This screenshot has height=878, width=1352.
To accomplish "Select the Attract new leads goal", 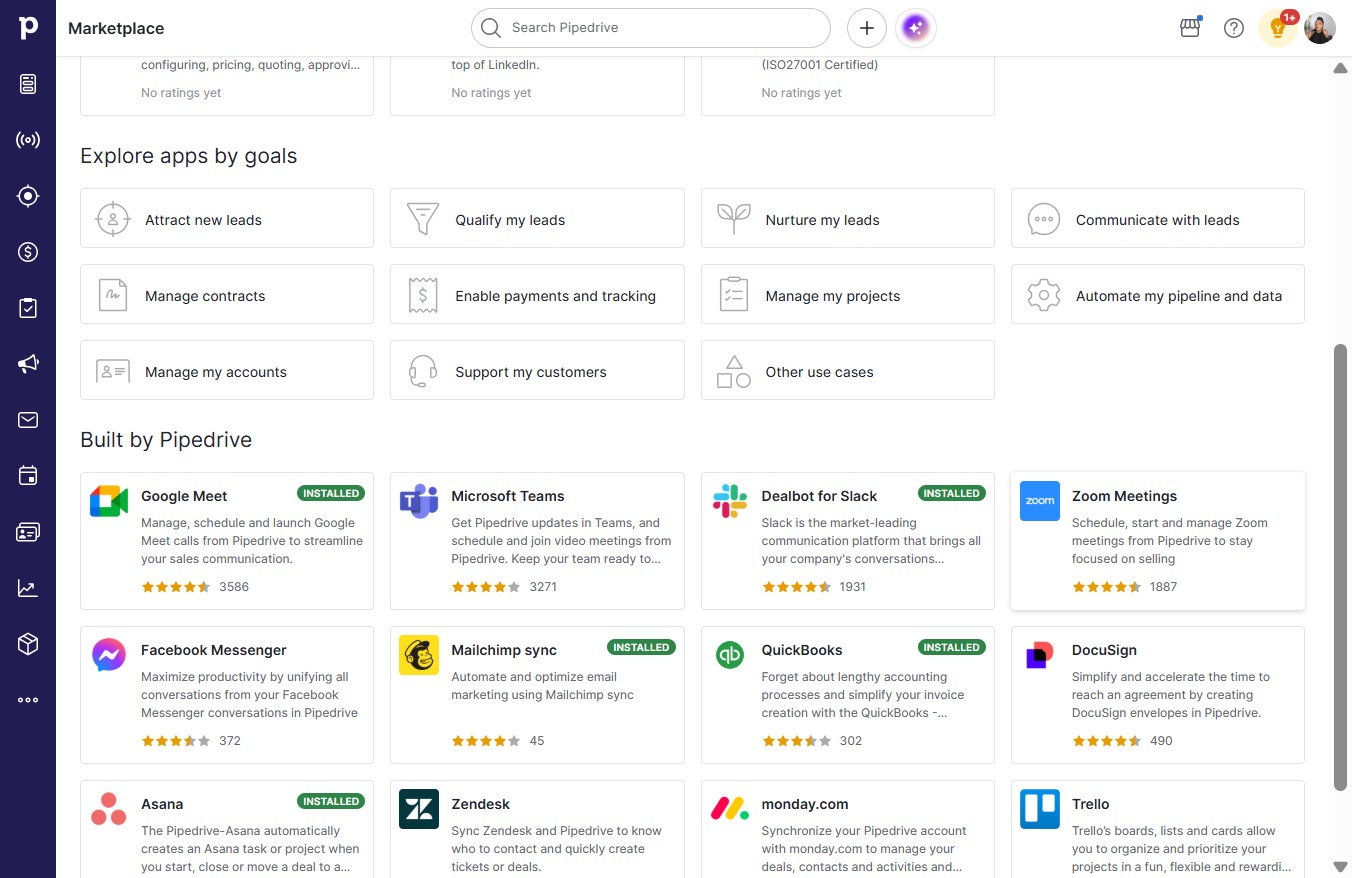I will coord(227,218).
